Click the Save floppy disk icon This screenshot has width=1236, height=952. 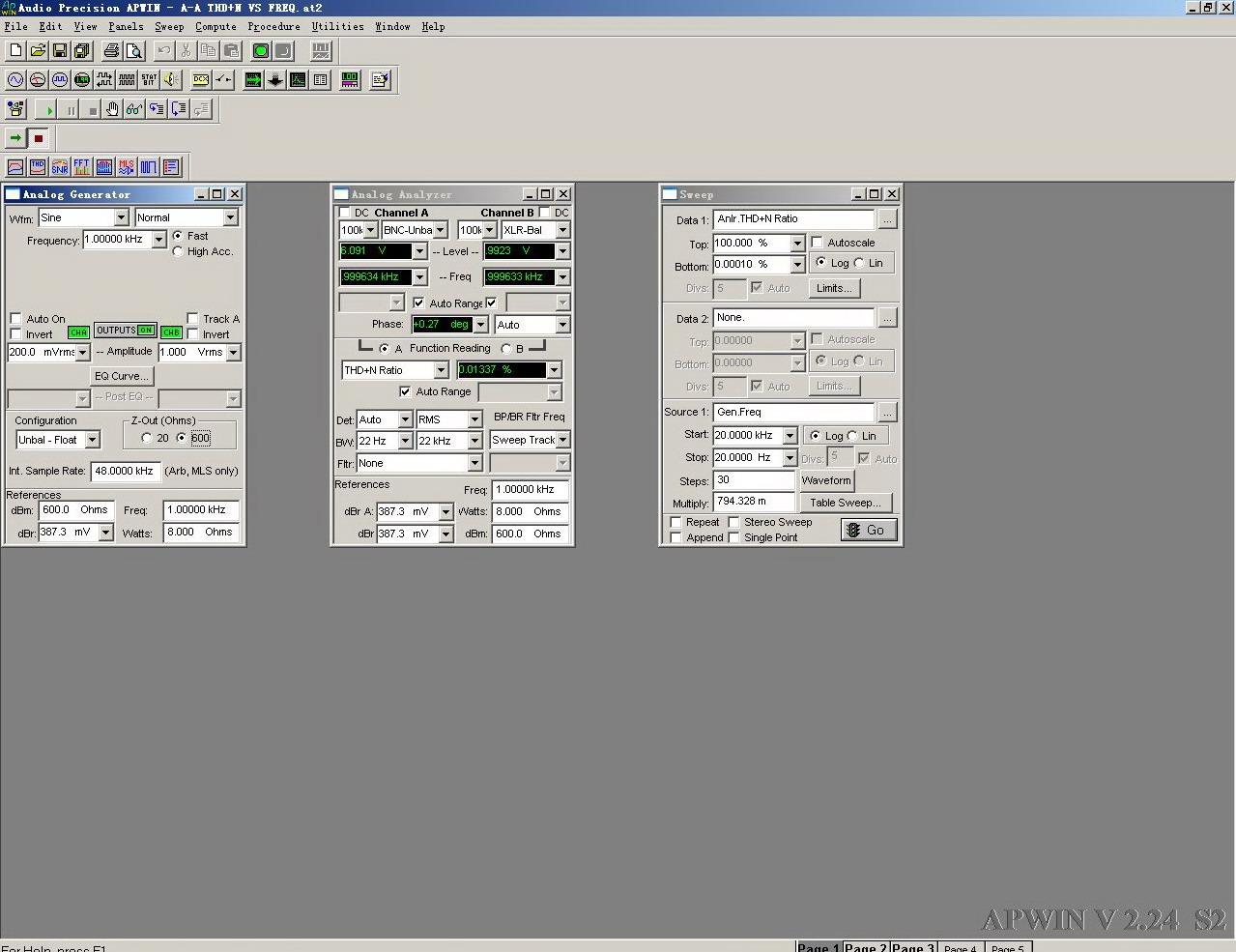(x=60, y=51)
